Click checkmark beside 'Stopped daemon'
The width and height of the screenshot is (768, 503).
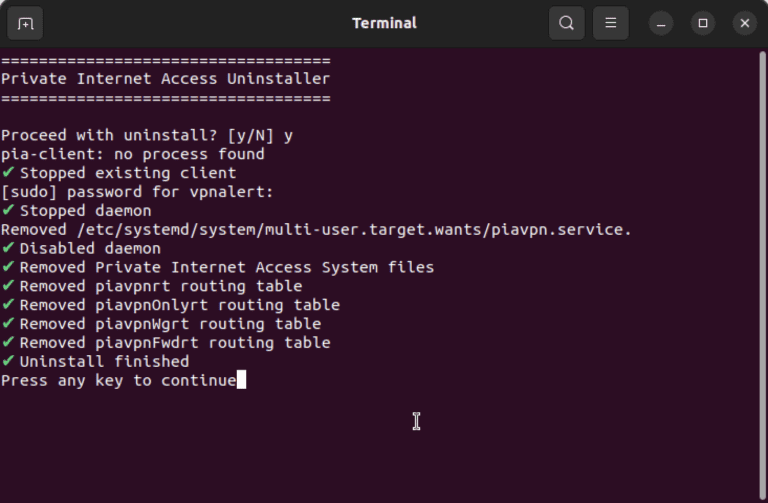tap(8, 211)
